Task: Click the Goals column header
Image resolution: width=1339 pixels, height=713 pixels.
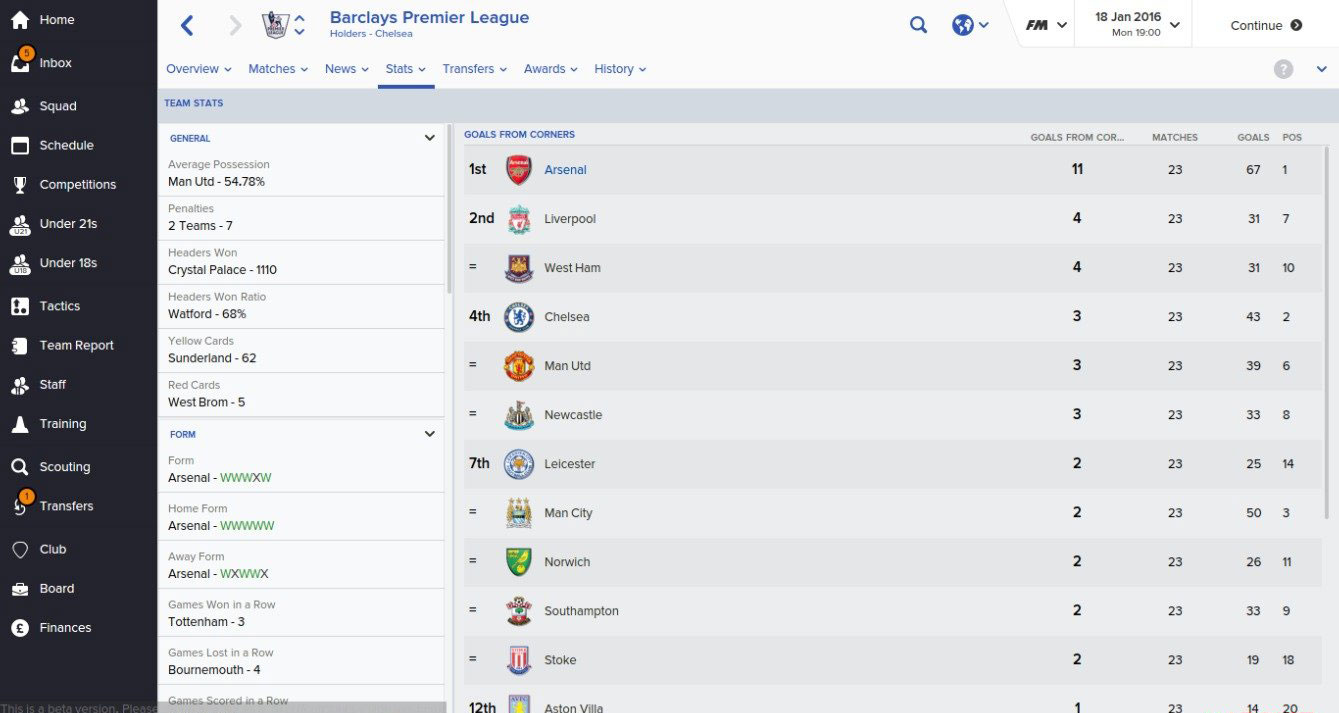Action: (1253, 137)
